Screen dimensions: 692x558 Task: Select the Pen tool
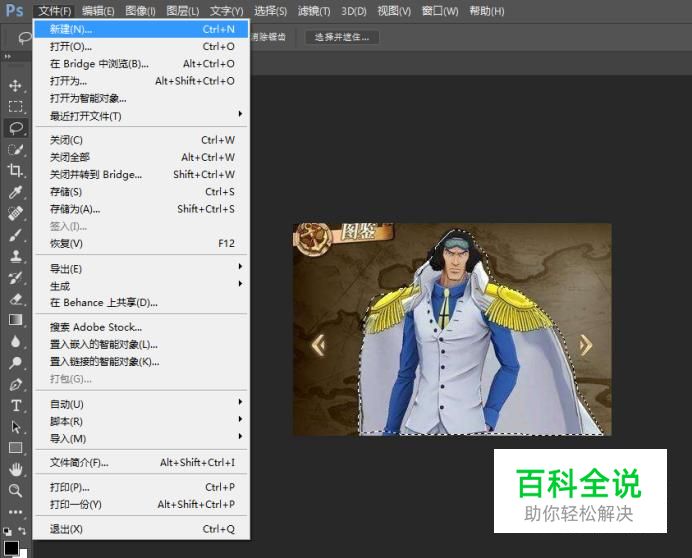[15, 385]
